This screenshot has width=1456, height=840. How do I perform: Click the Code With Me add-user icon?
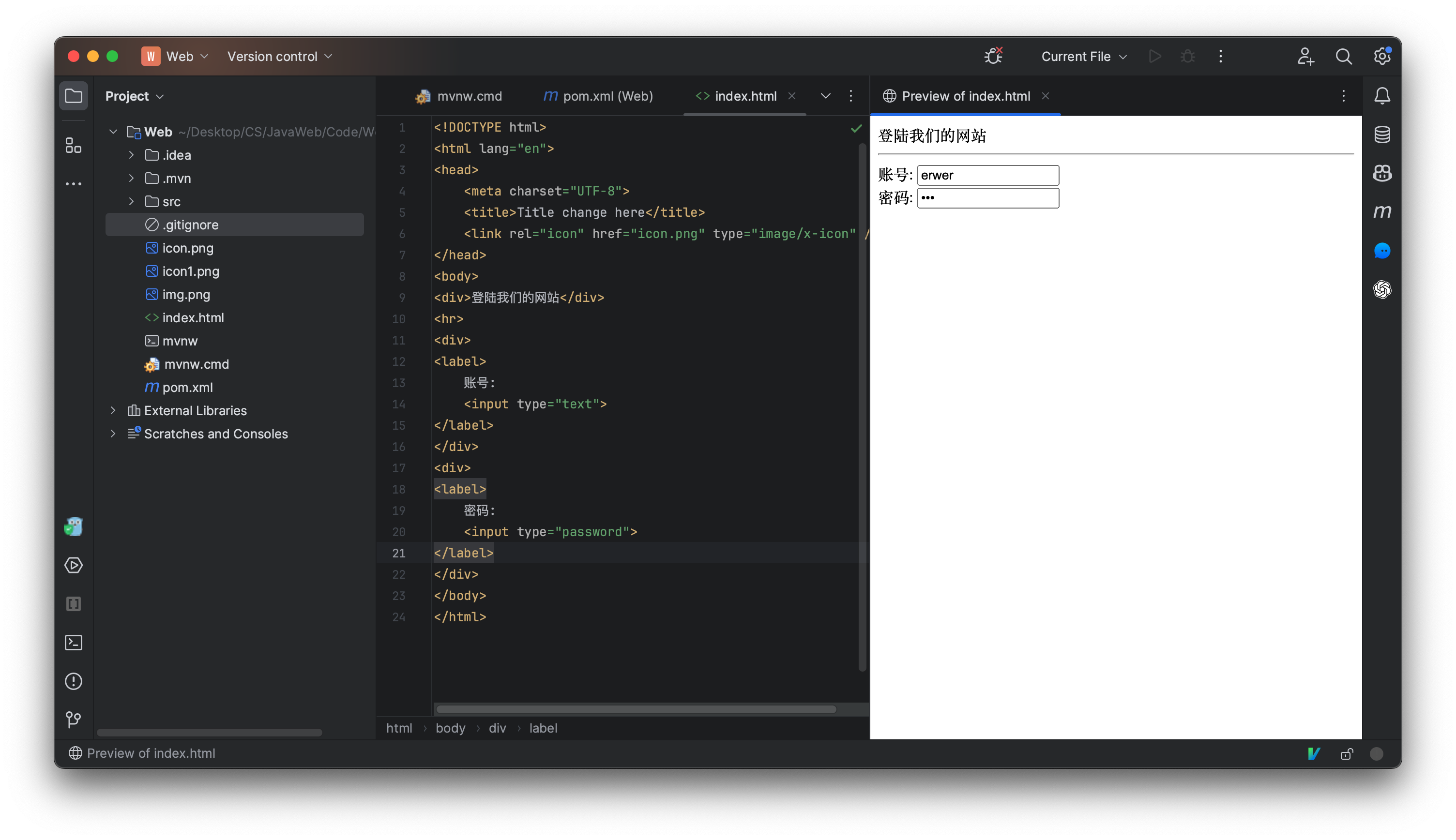tap(1305, 56)
